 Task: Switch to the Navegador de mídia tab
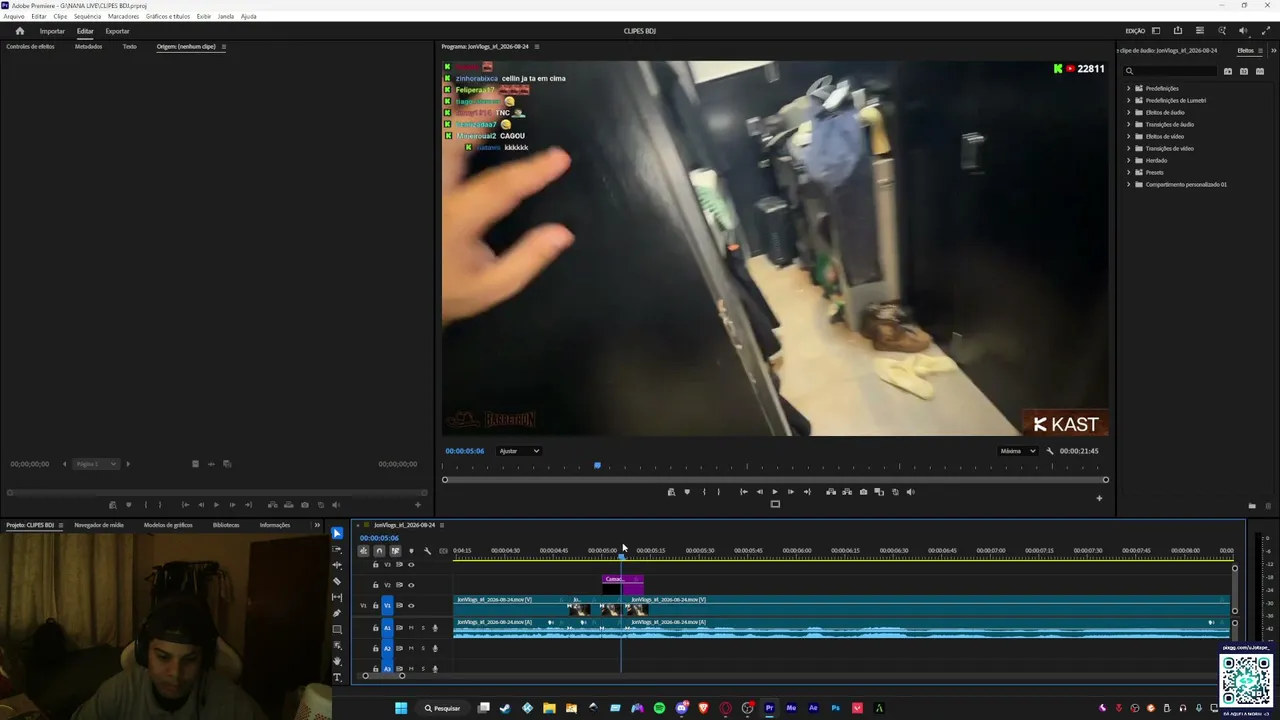tap(99, 525)
